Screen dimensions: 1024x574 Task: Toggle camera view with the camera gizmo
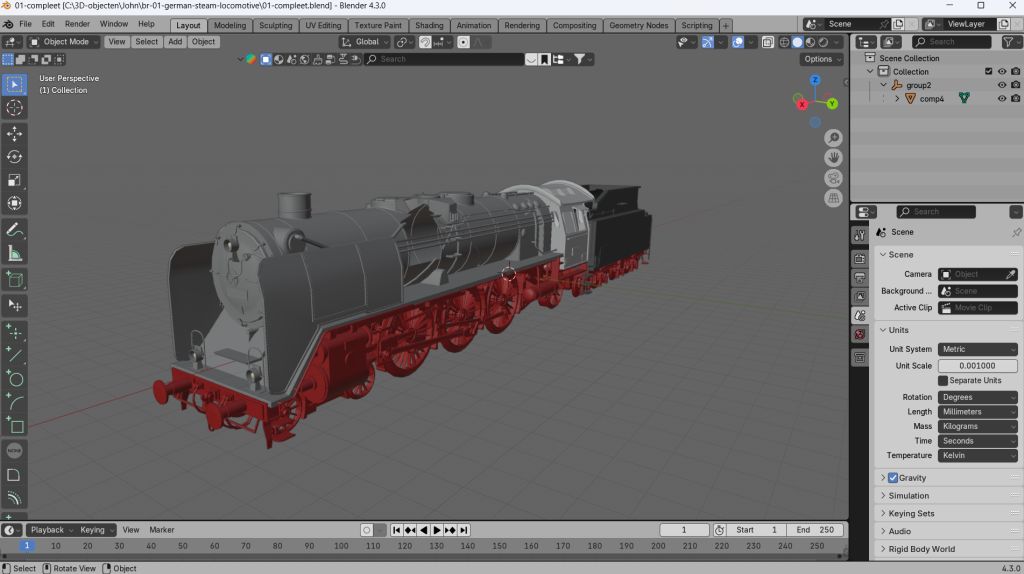click(833, 178)
